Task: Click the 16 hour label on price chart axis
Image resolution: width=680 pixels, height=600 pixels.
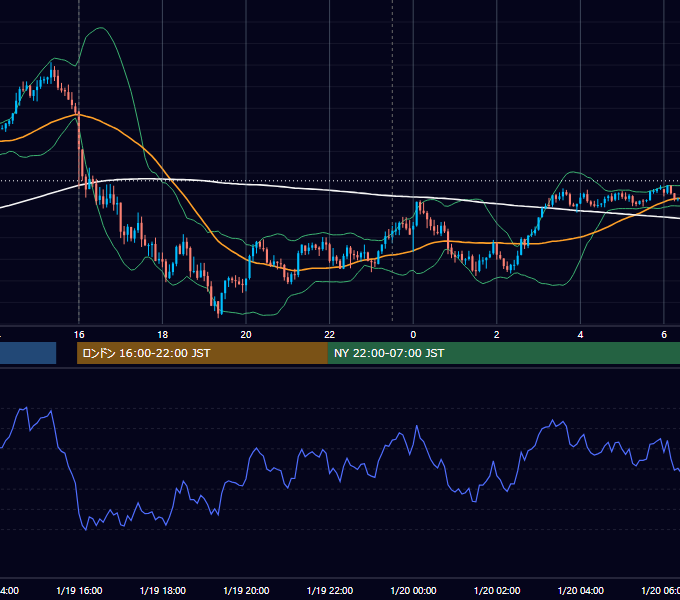Action: pos(79,335)
